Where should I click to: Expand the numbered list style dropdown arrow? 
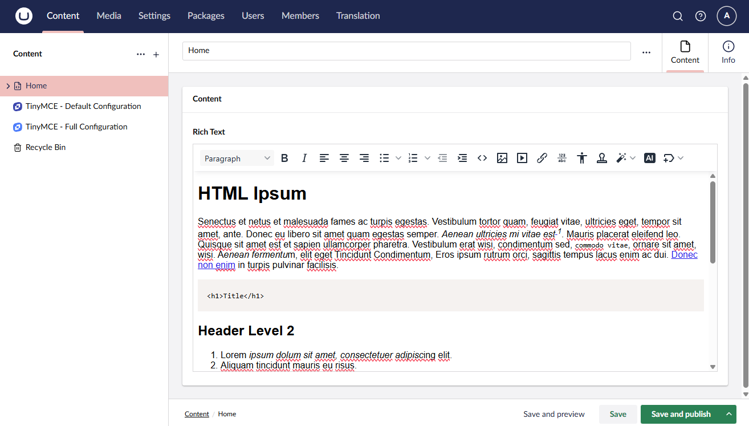point(427,158)
